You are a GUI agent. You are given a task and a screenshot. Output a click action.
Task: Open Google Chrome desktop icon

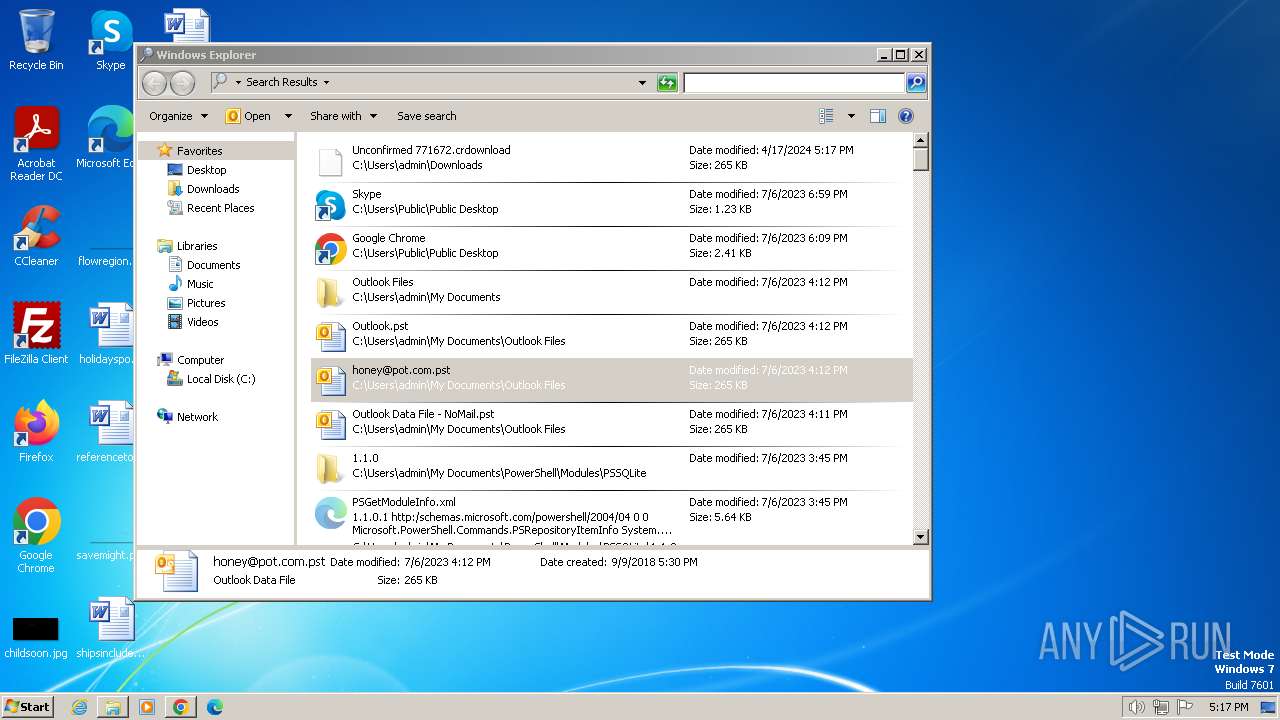pyautogui.click(x=36, y=536)
